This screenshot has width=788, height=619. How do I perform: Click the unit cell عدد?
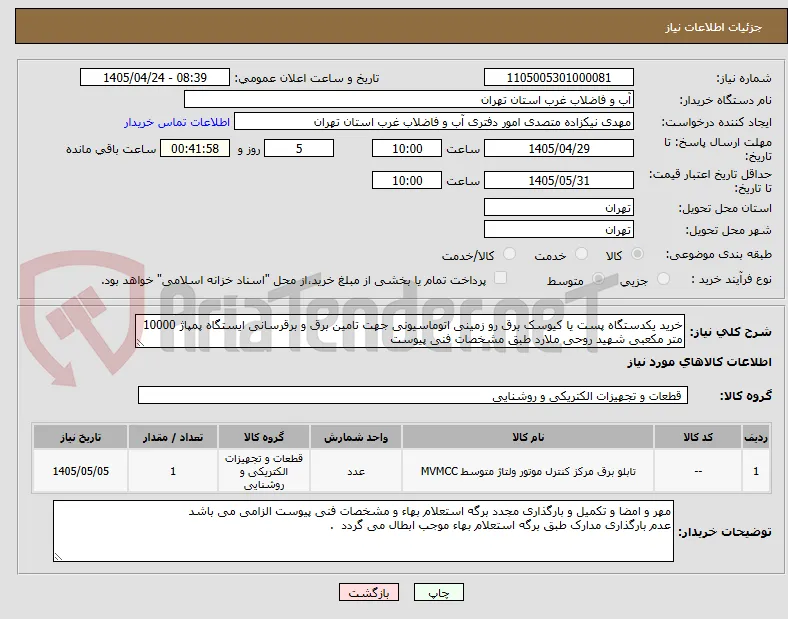(x=356, y=471)
